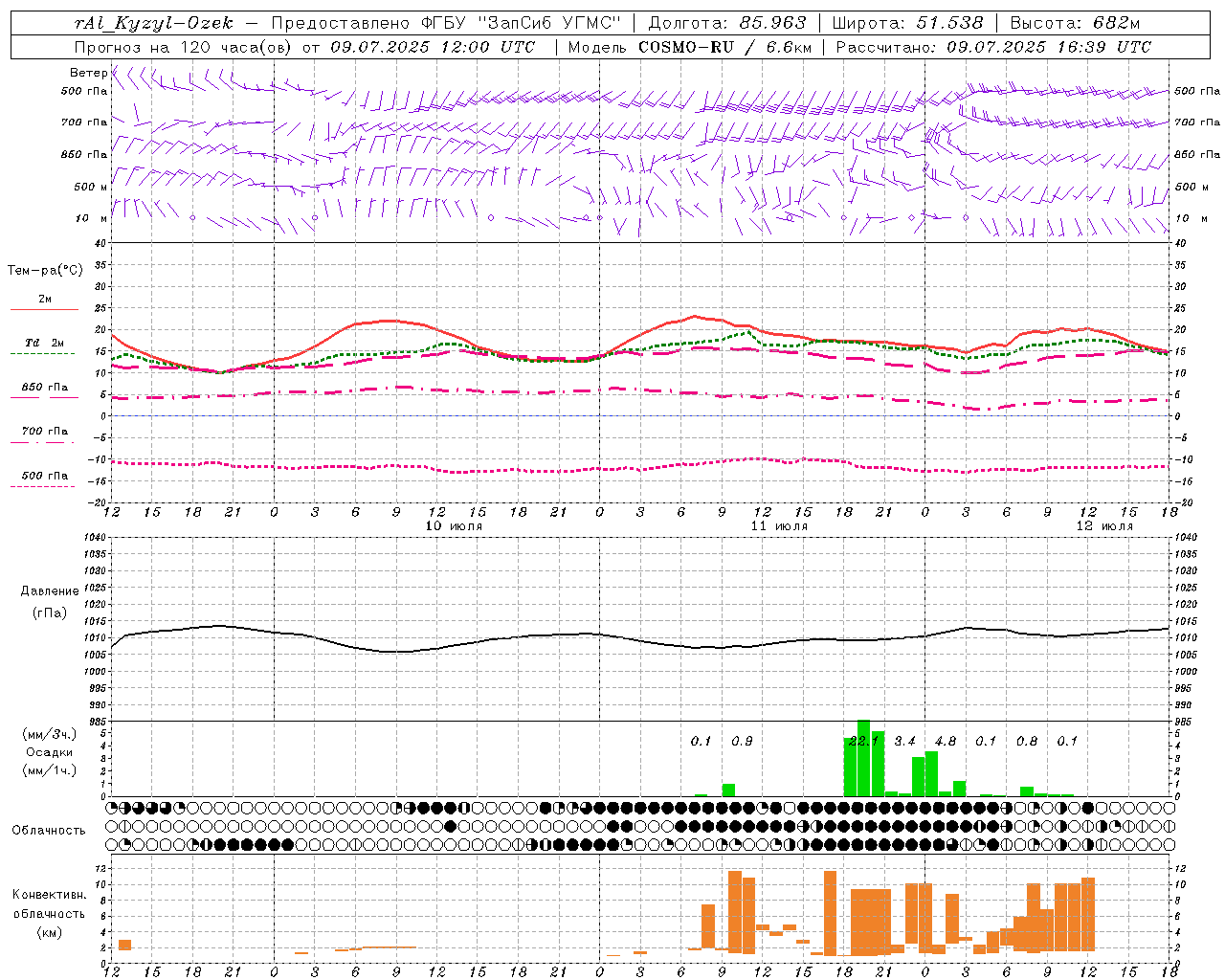Viewport: 1225px width, 980px height.
Task: Click the 10 июля date label
Action: 454,526
